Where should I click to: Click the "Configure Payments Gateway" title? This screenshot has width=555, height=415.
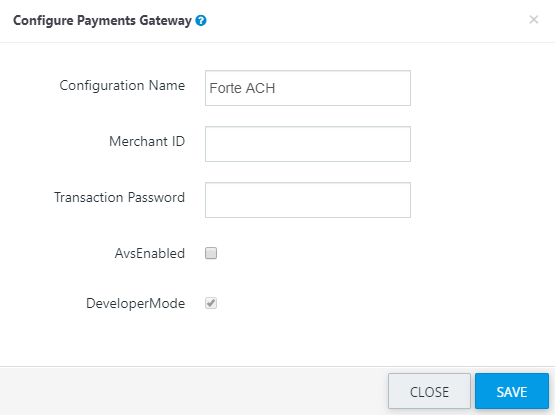[x=102, y=21]
